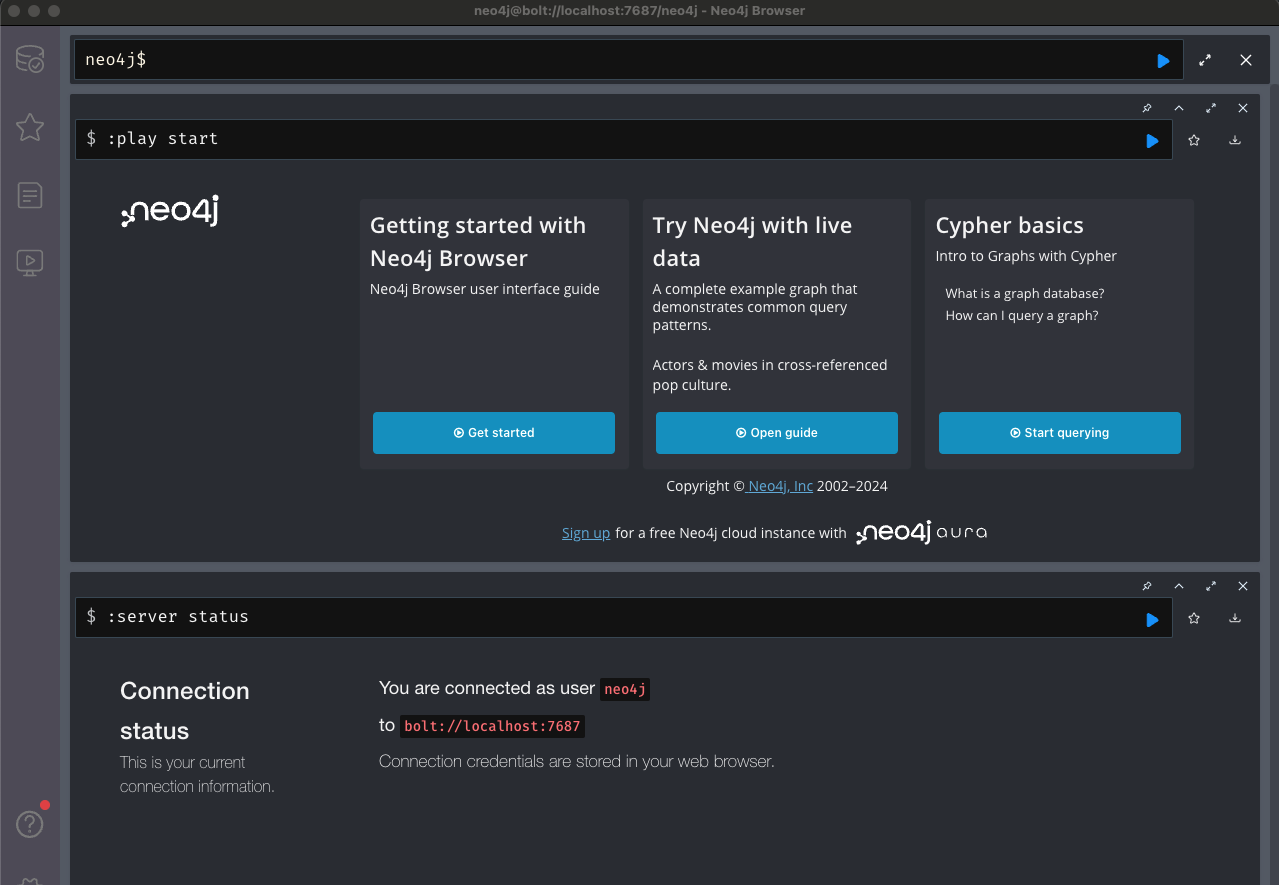
Task: Run the query in main editor
Action: click(x=1163, y=61)
